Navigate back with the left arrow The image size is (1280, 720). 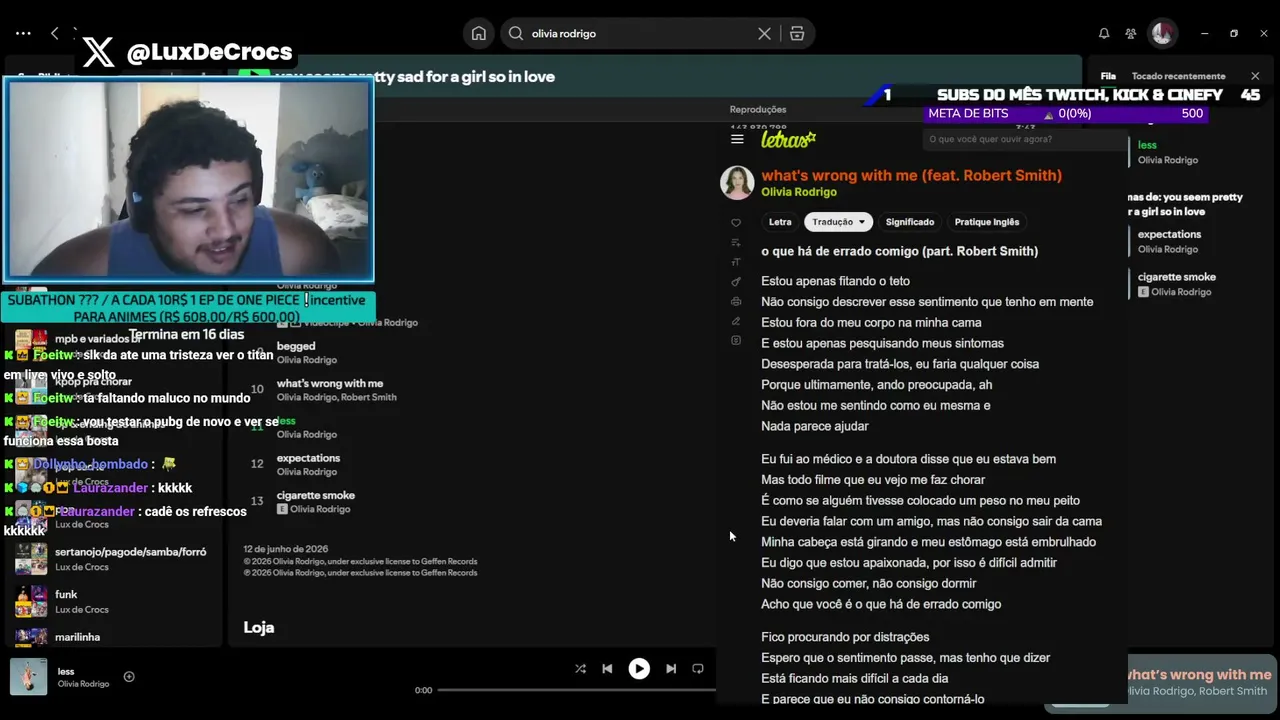[x=55, y=33]
